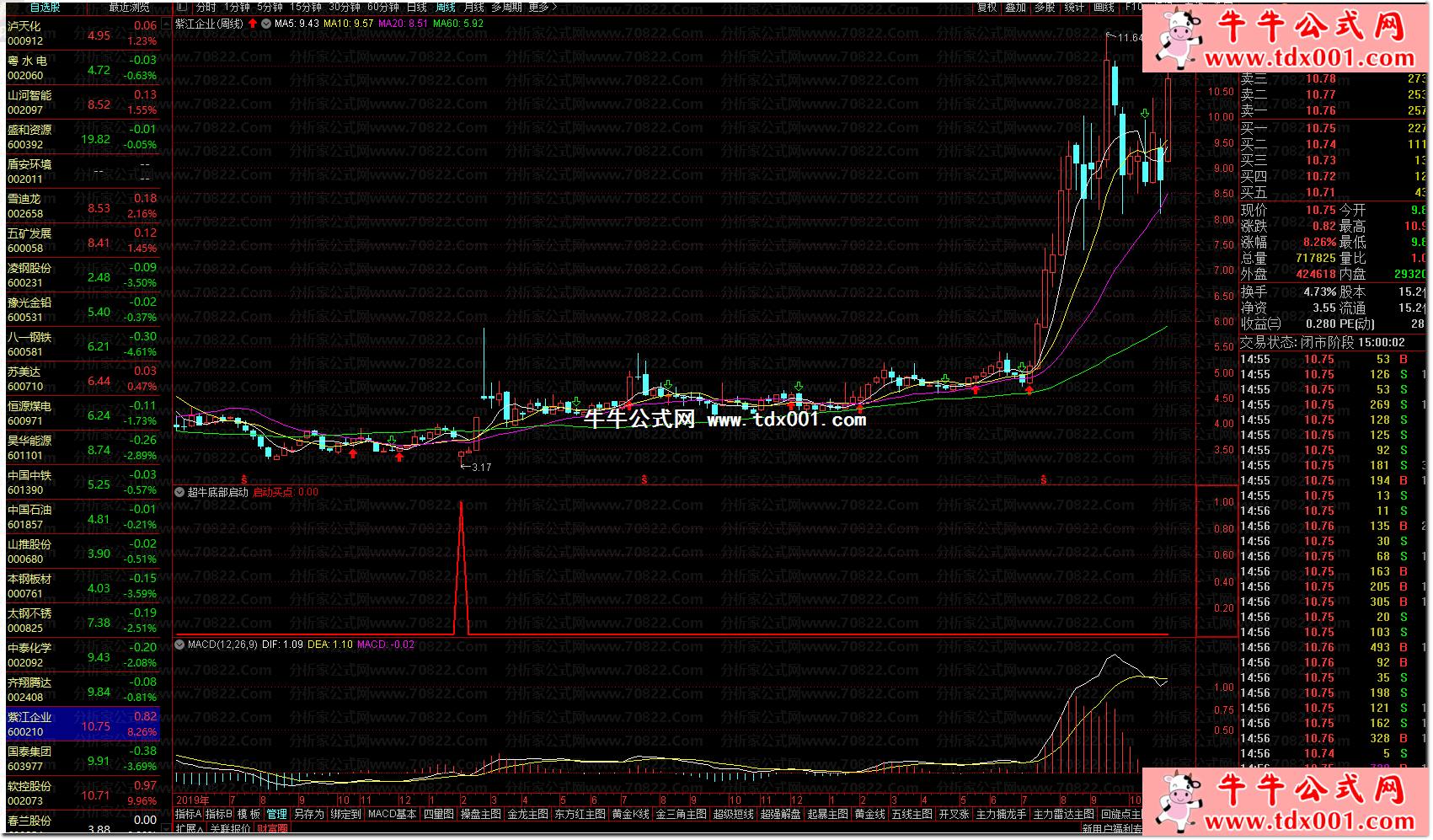Click the 叠加 overlay button
The image size is (1433, 840).
(1015, 8)
